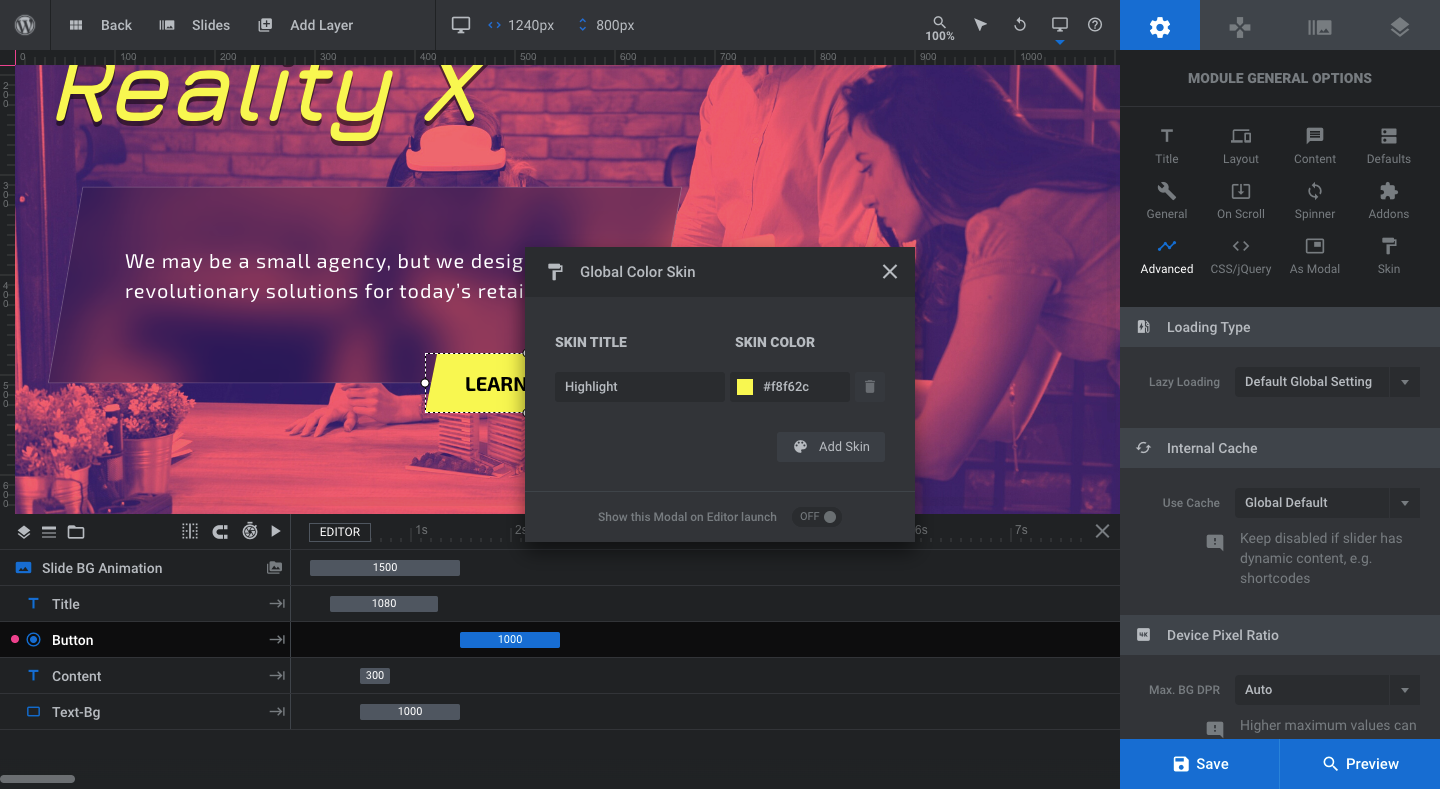Select the Slide BG Animation row

pyautogui.click(x=145, y=568)
